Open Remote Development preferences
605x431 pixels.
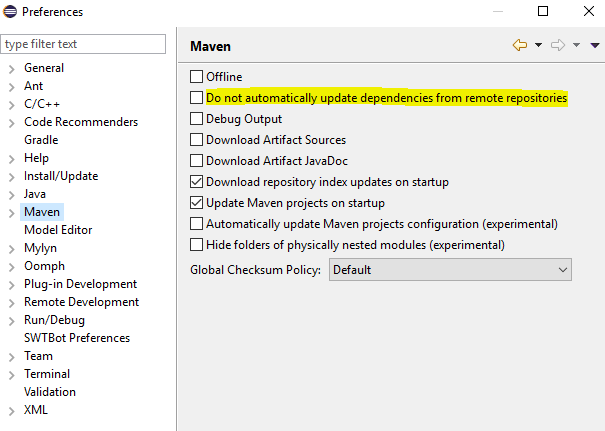81,302
